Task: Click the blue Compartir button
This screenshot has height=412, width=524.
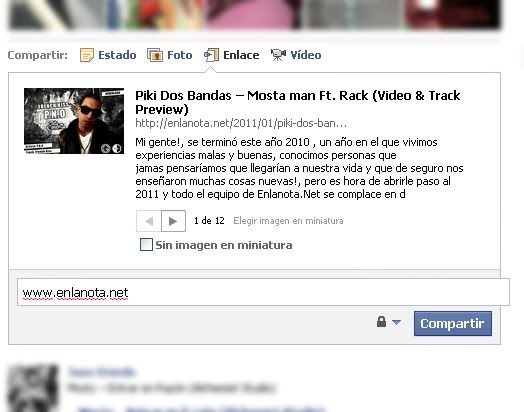Action: tap(453, 323)
